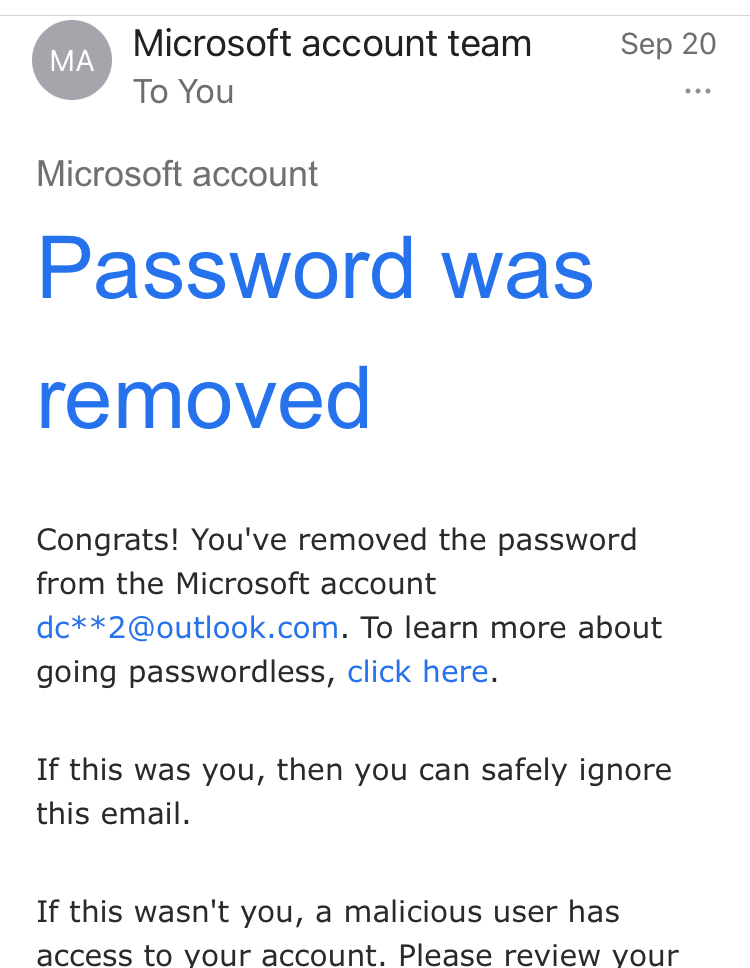
Task: Tap the word "Congrats!" in the message
Action: [x=108, y=540]
